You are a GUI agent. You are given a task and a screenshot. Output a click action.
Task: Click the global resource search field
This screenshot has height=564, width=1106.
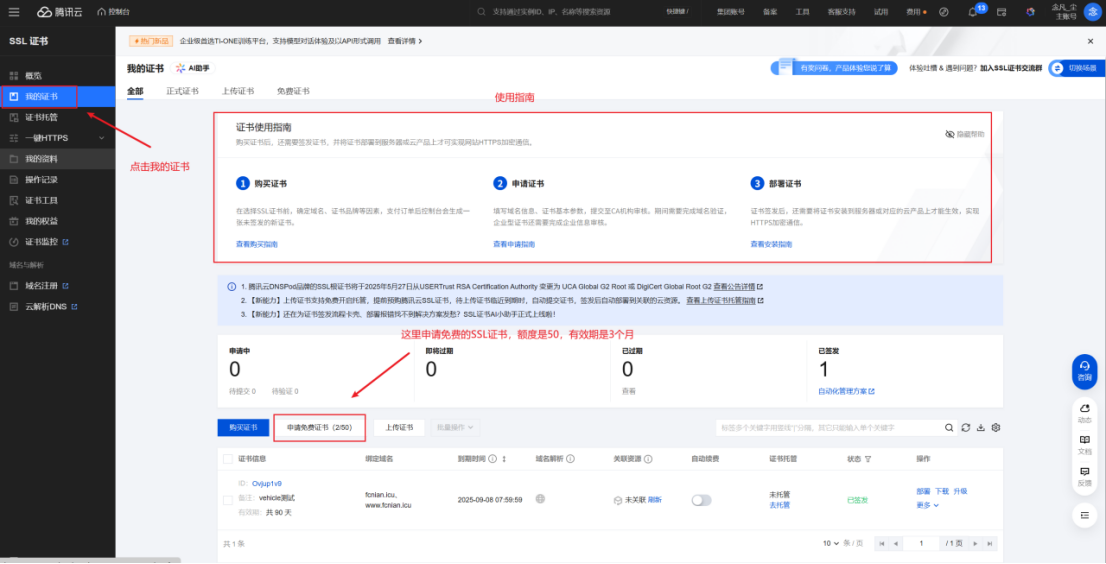[564, 12]
